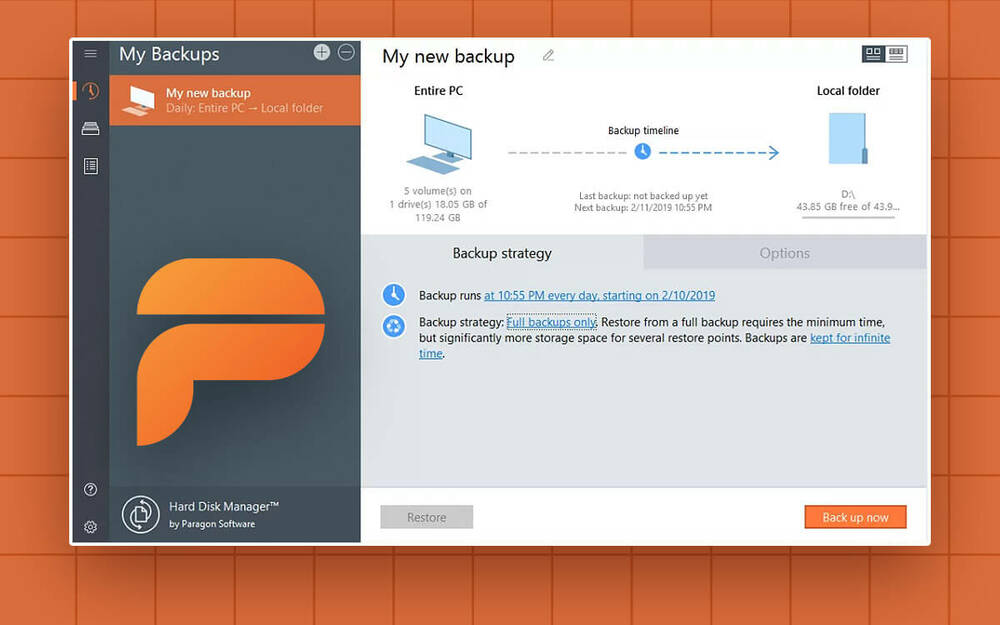Open the disk drives sidebar icon
The image size is (1000, 625).
pos(91,128)
